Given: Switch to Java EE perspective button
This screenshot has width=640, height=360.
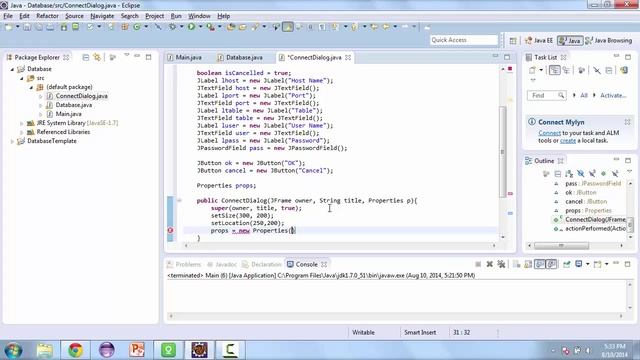Looking at the screenshot, I should pos(539,40).
